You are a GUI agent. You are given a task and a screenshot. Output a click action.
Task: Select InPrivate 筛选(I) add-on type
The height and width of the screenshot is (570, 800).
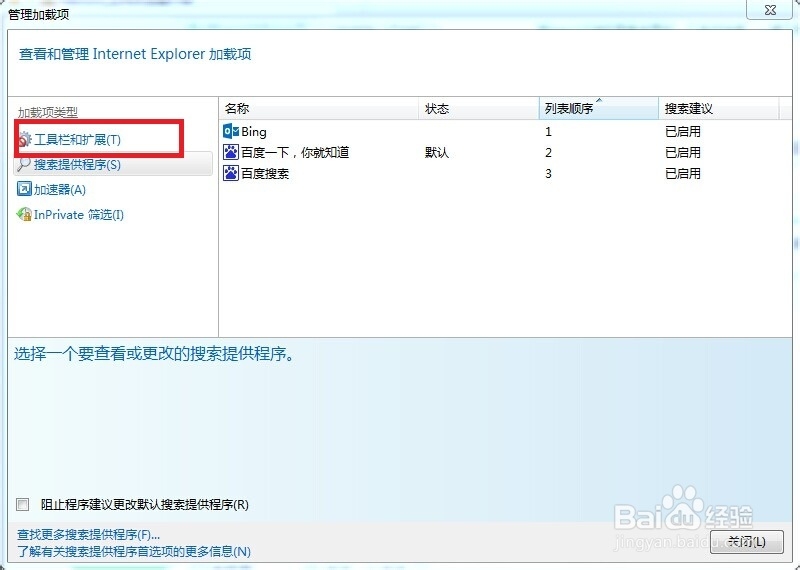(x=79, y=214)
